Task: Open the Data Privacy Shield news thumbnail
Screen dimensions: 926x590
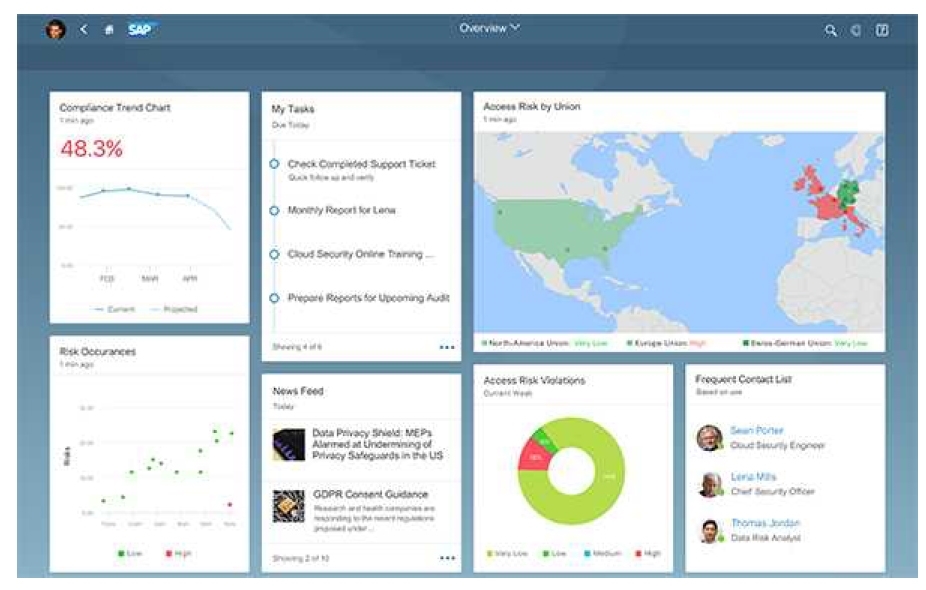Action: 289,445
